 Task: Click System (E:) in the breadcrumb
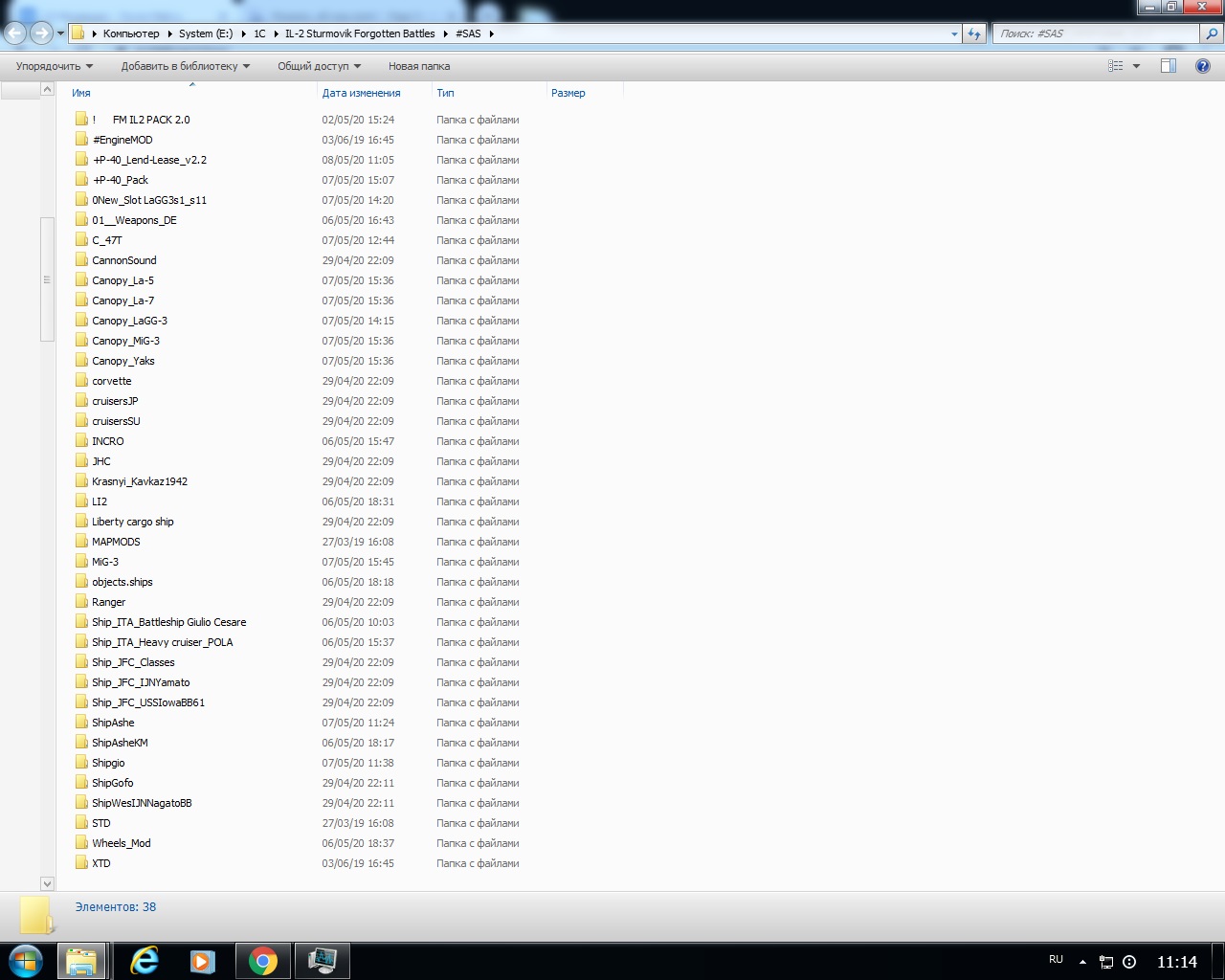point(206,33)
